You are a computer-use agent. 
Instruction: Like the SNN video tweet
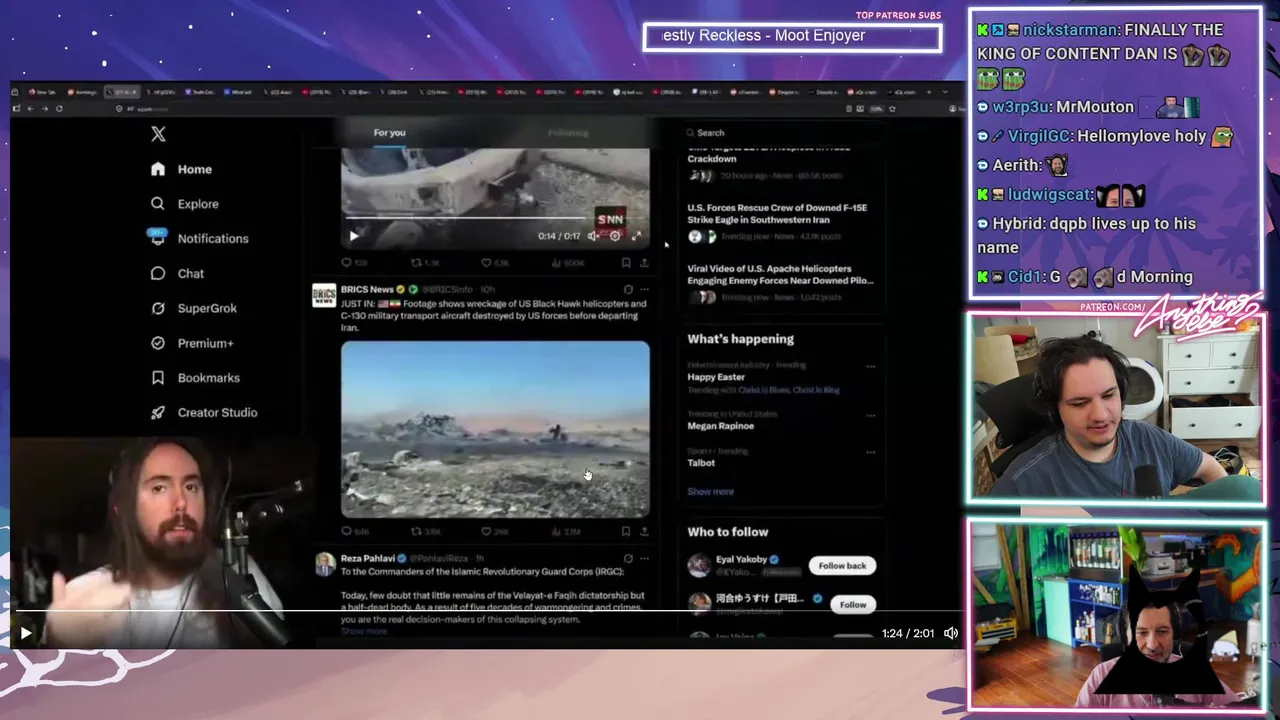487,263
